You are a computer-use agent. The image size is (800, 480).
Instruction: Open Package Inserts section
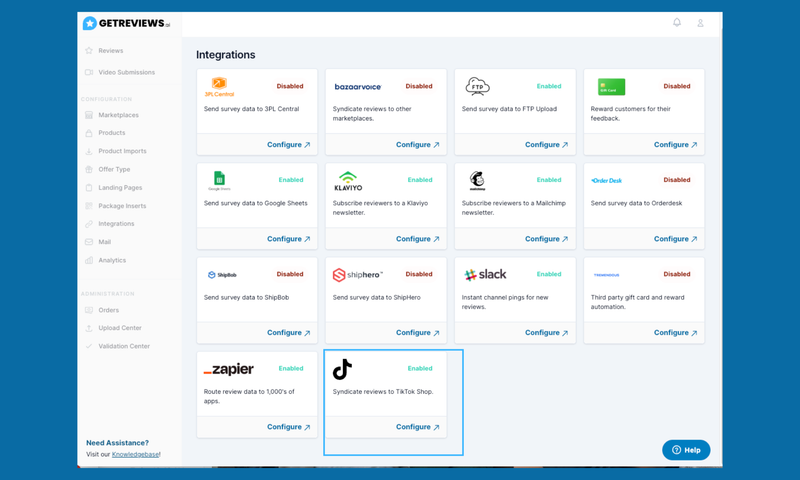point(122,206)
